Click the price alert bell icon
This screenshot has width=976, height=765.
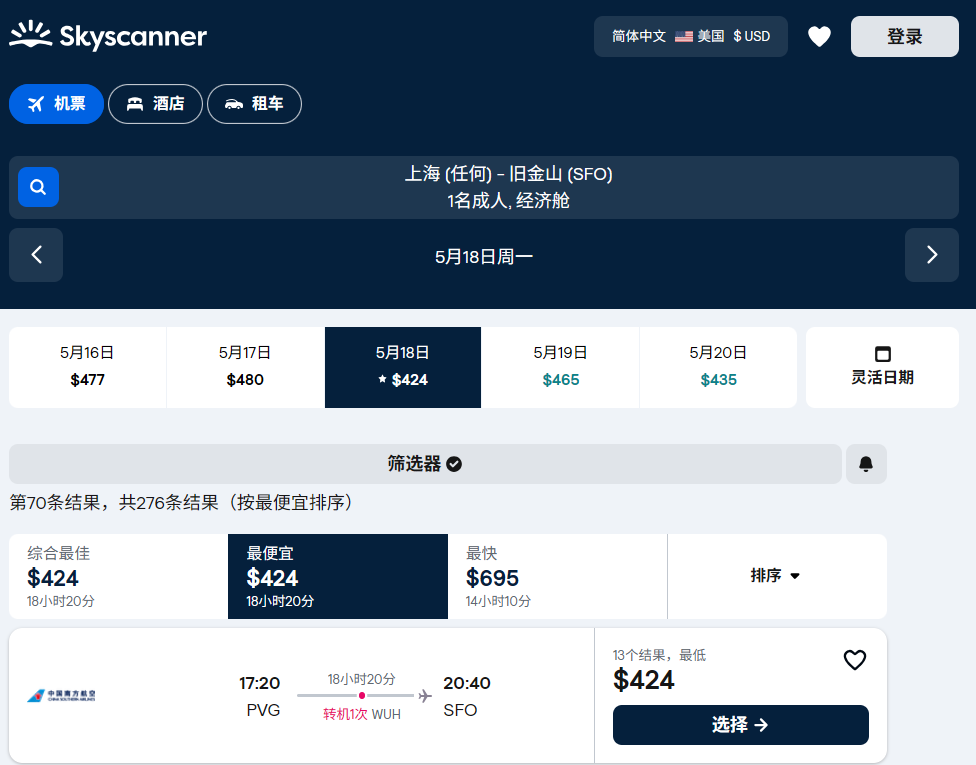point(866,464)
